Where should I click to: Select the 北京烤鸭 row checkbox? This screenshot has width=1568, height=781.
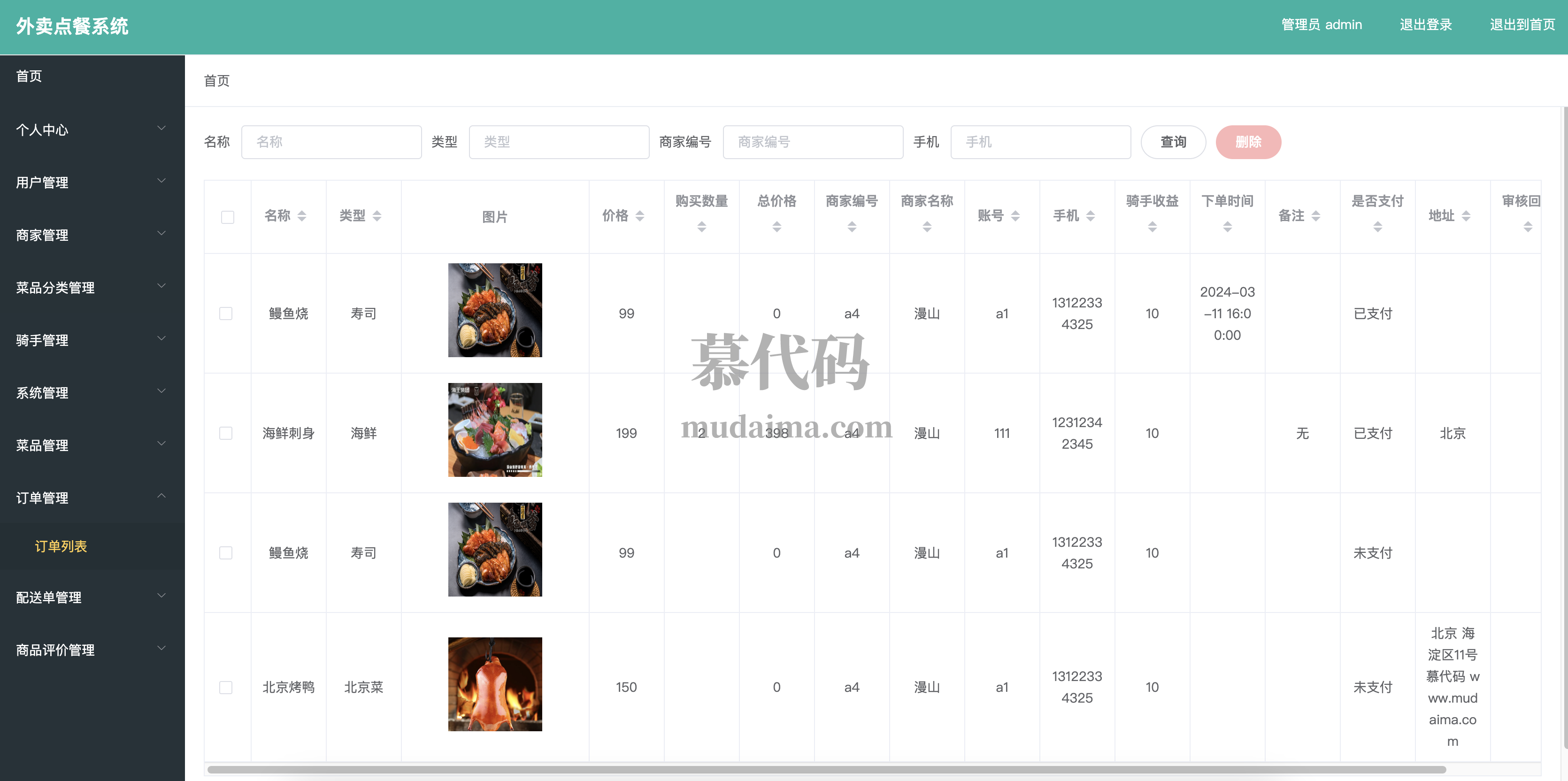(x=226, y=687)
